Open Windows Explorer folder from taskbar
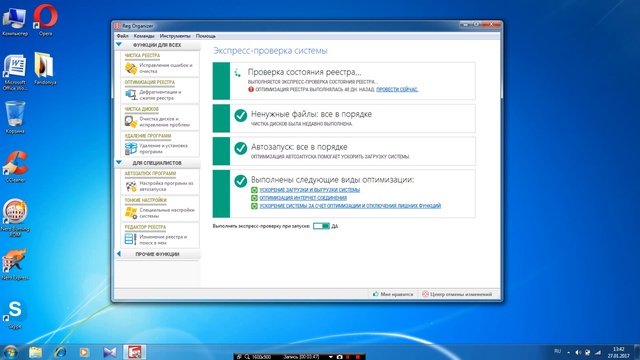 [x=36, y=352]
